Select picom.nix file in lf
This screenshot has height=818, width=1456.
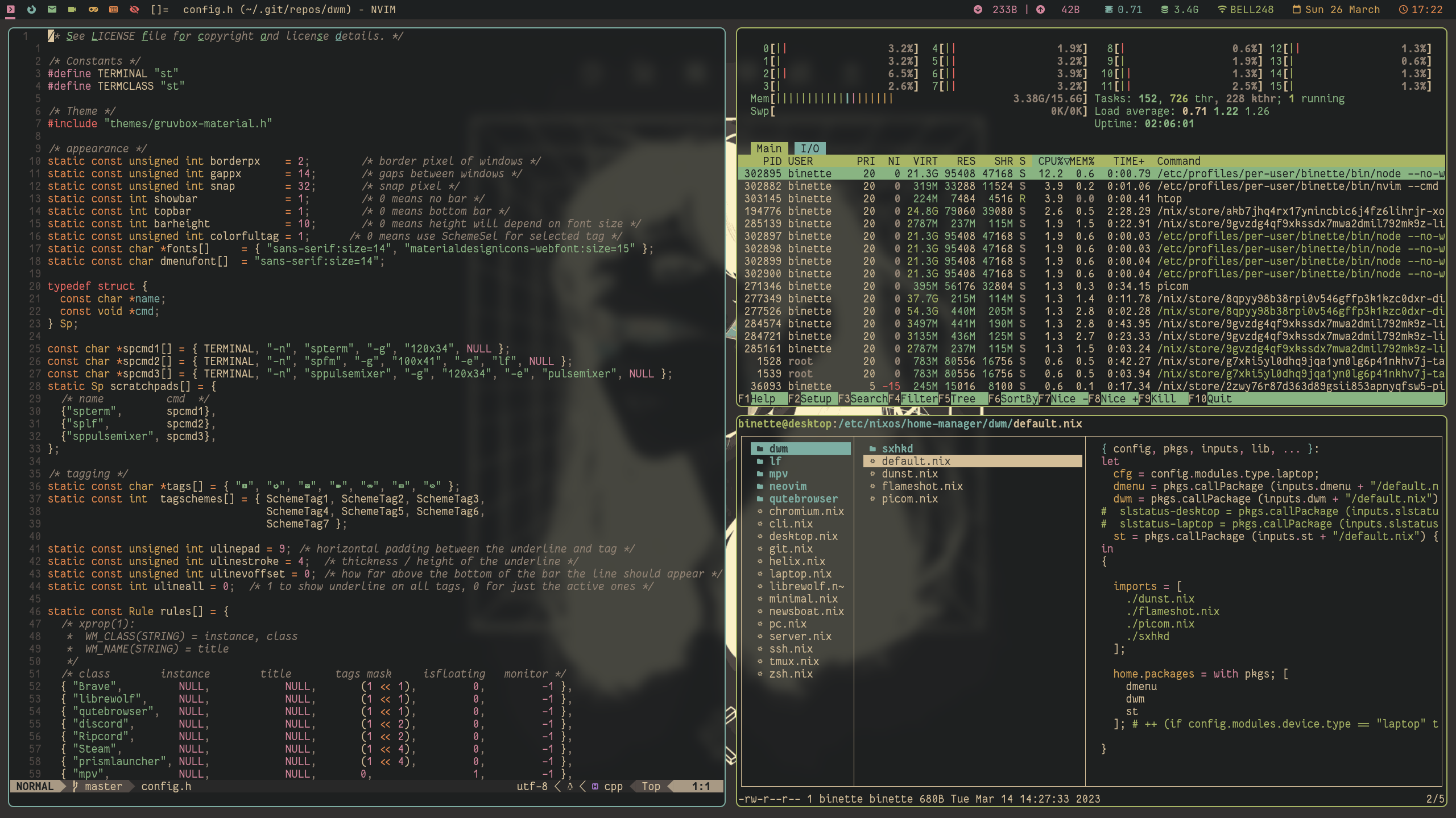[909, 499]
